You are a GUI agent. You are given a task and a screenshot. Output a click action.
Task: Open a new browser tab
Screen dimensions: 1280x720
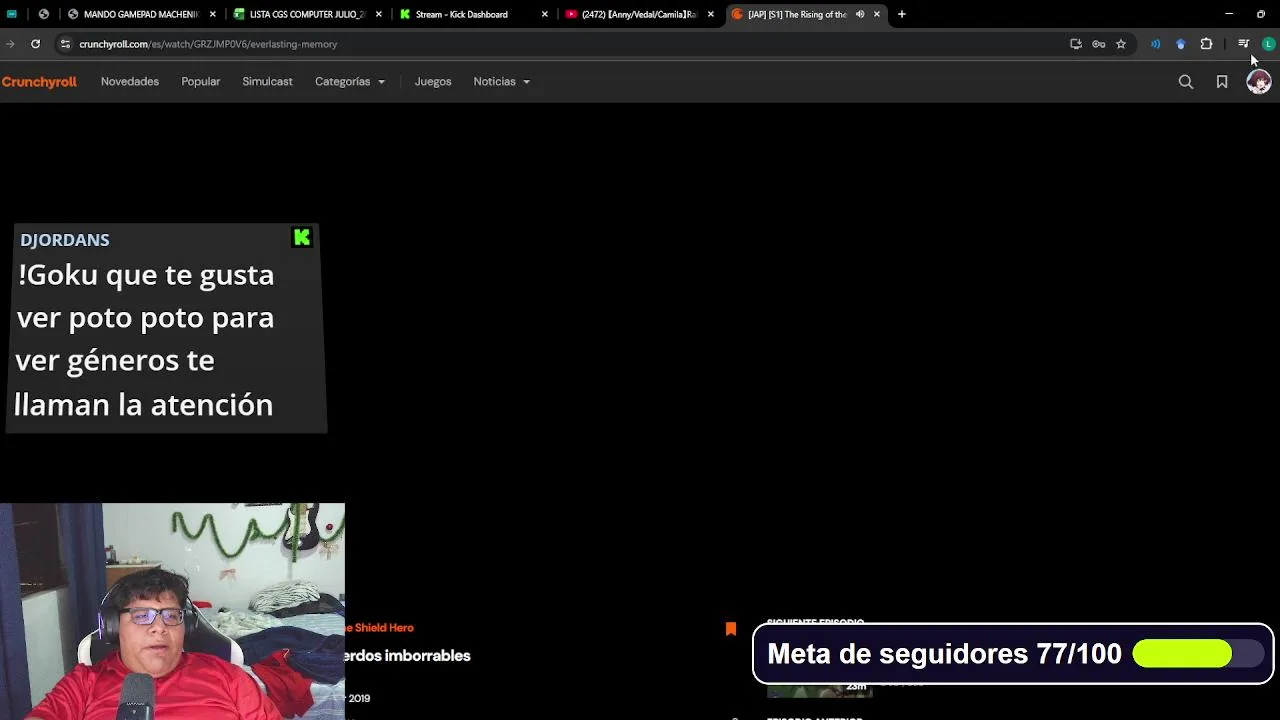click(901, 14)
